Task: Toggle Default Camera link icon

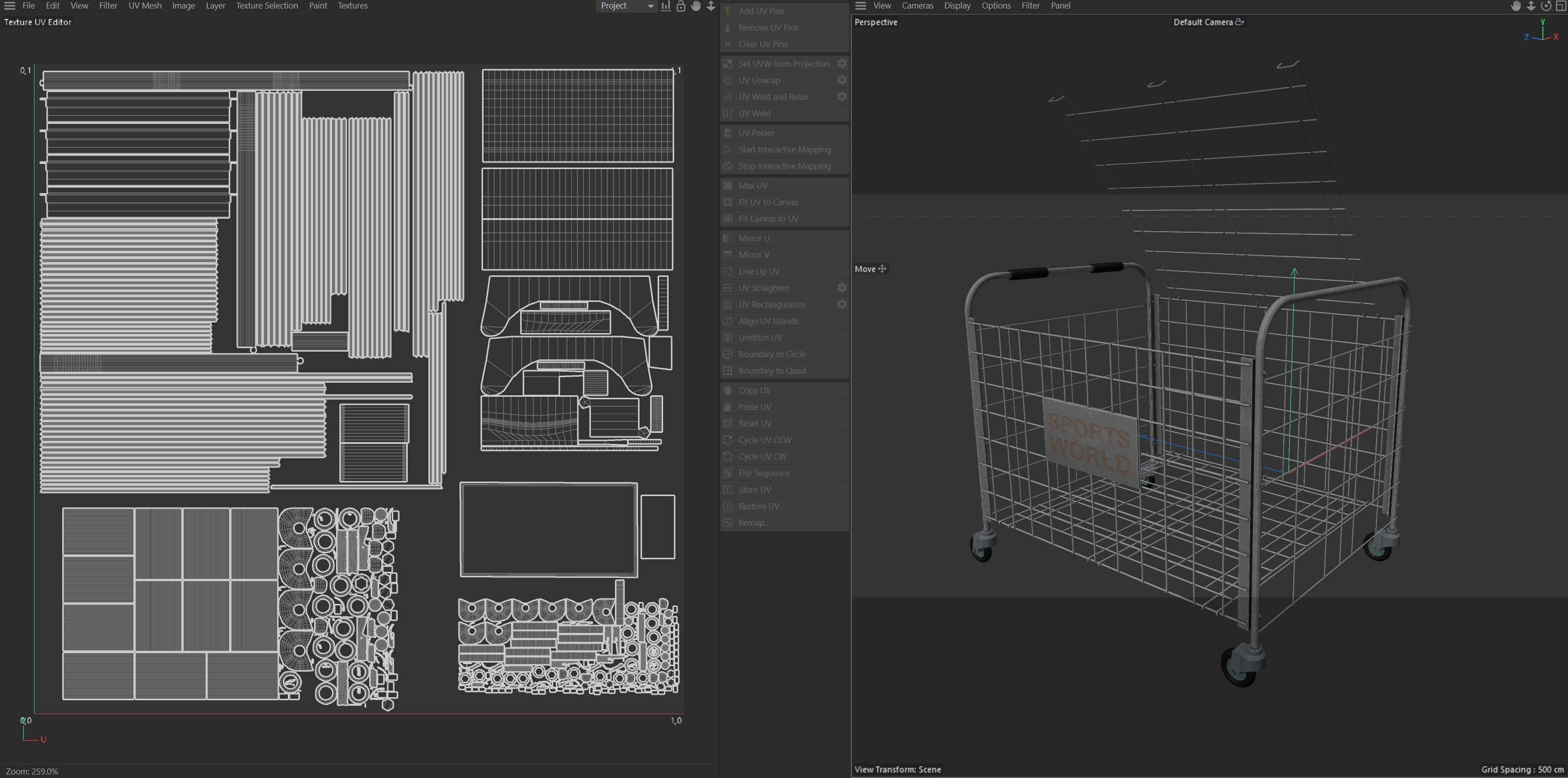Action: click(x=1239, y=22)
